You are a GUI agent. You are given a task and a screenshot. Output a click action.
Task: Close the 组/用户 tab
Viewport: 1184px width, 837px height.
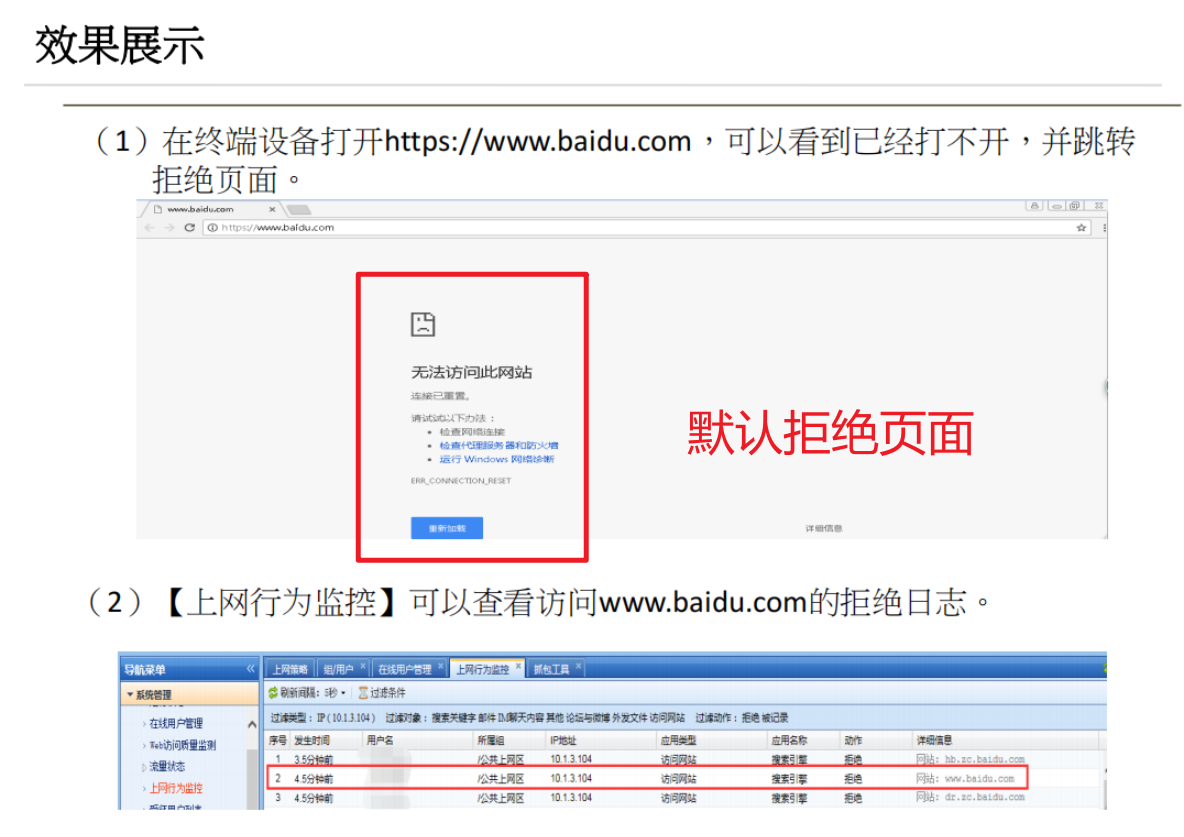[x=363, y=666]
